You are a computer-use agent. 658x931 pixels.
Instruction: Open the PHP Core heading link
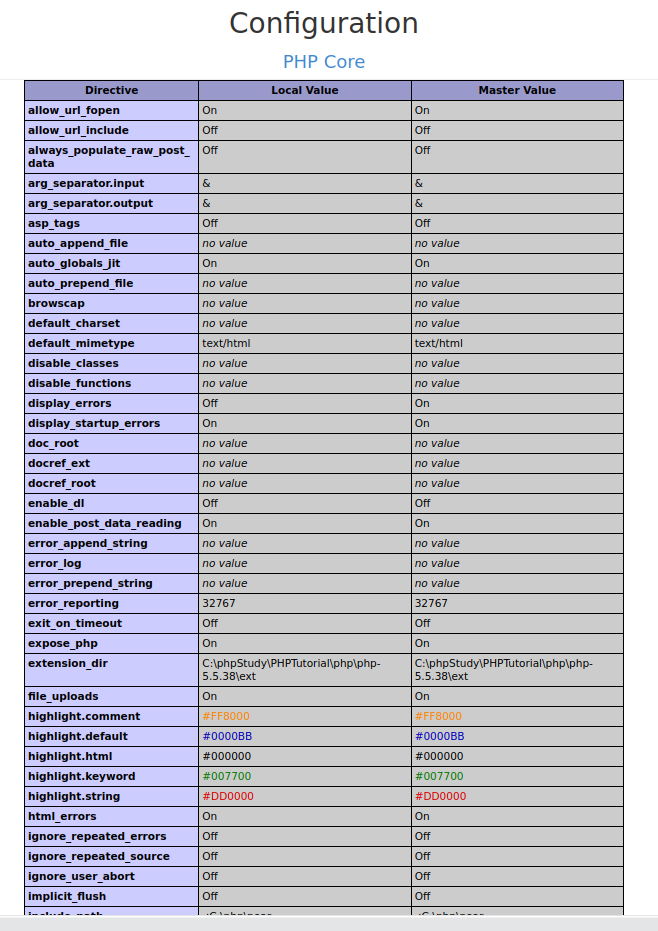tap(324, 62)
